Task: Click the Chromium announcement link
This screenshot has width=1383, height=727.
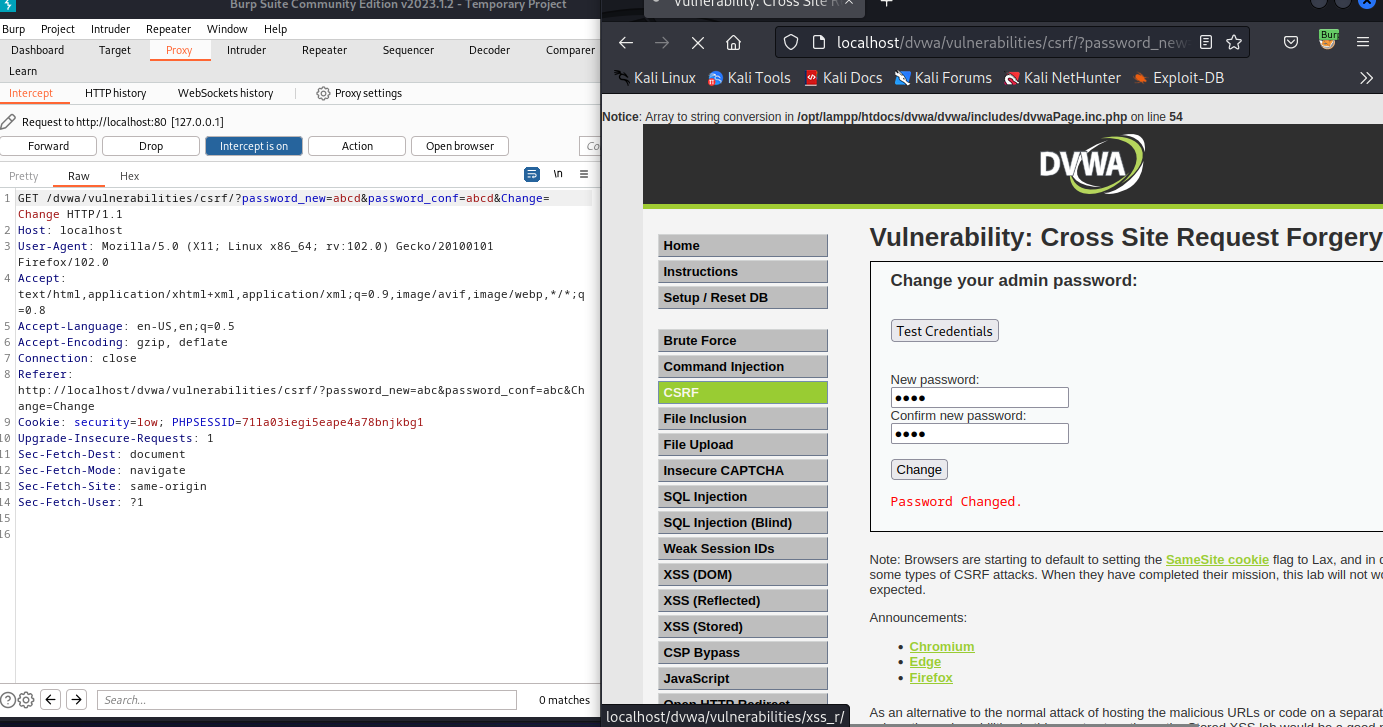Action: [x=942, y=647]
